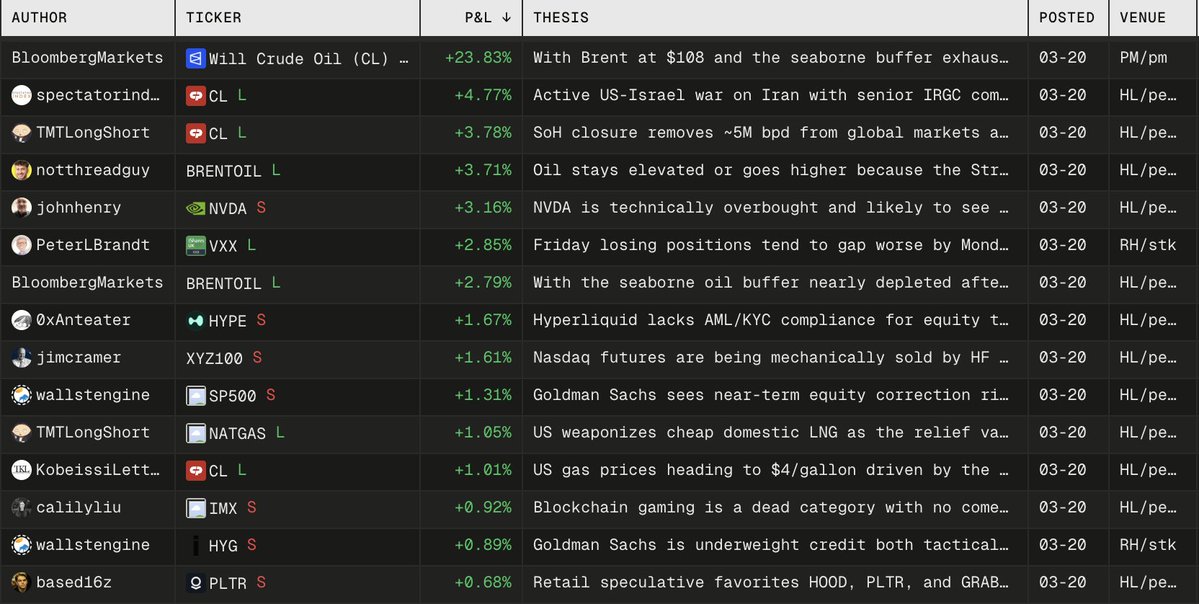Select the +1.61% P&L value
Image resolution: width=1199 pixels, height=604 pixels.
tap(483, 358)
